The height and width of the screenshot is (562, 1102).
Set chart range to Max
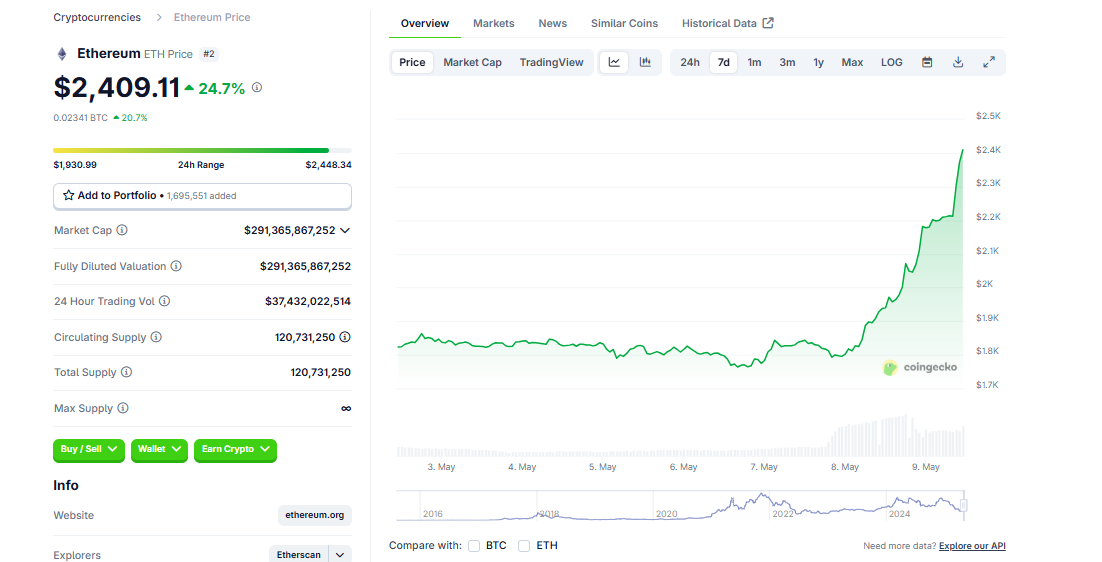(x=853, y=62)
